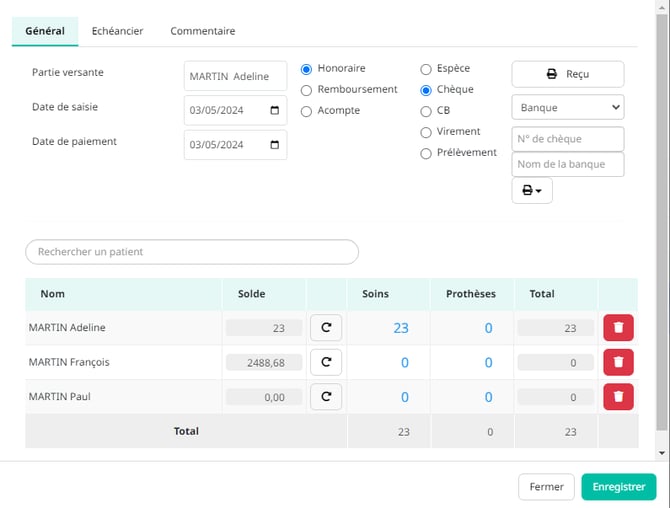This screenshot has height=508, width=670.
Task: Click the Rechercher un patient search field
Action: (x=192, y=252)
